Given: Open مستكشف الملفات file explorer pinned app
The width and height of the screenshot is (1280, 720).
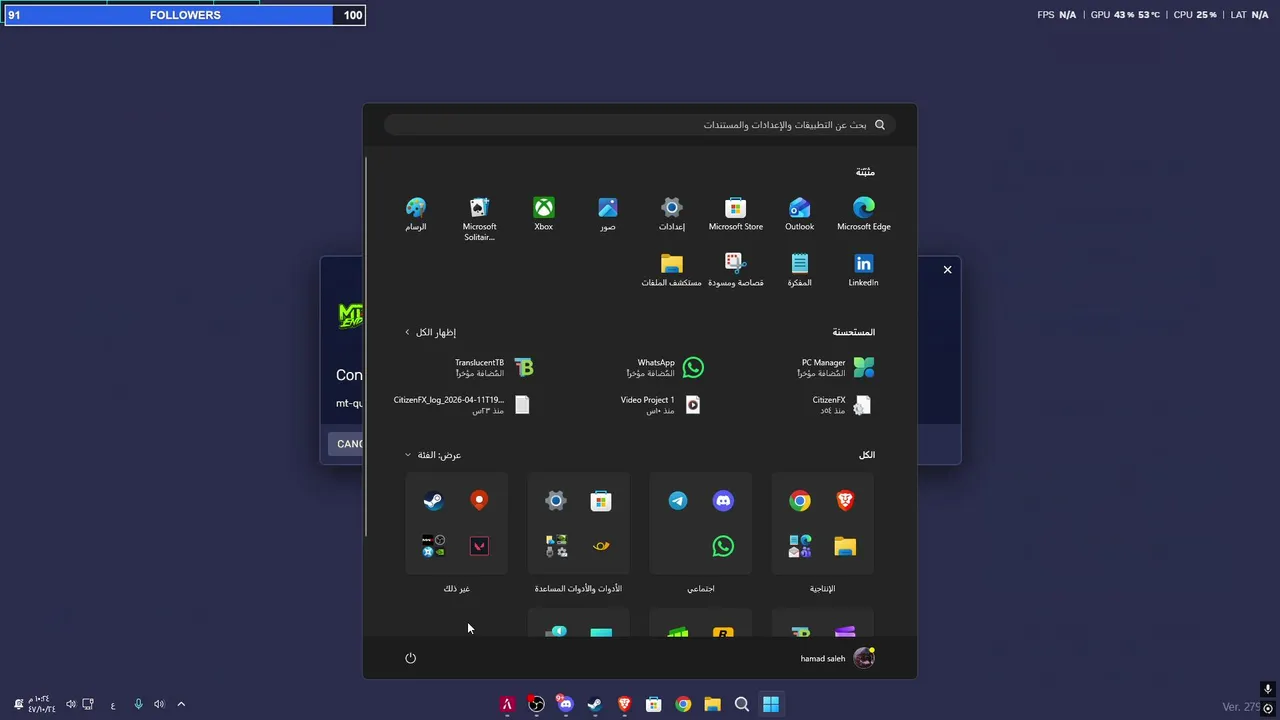Looking at the screenshot, I should click(x=671, y=270).
